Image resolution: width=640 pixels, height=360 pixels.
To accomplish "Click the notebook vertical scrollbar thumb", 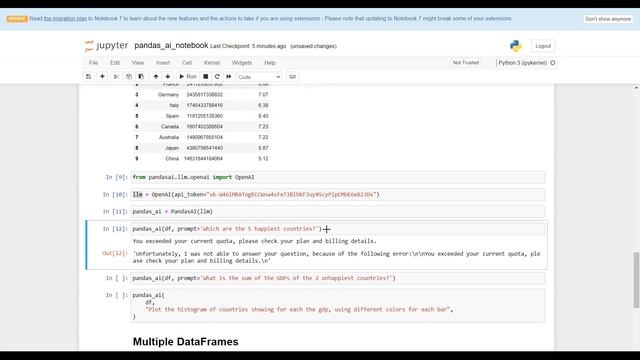I will (x=636, y=280).
